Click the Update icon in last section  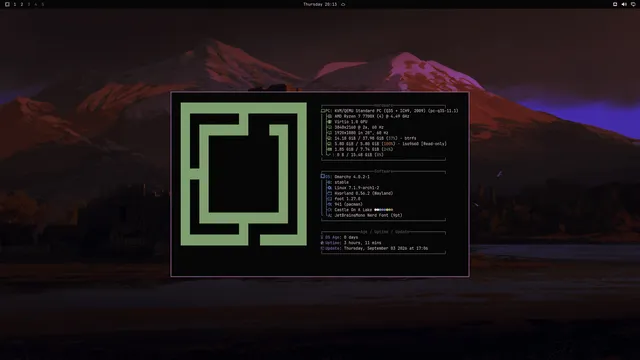point(322,248)
